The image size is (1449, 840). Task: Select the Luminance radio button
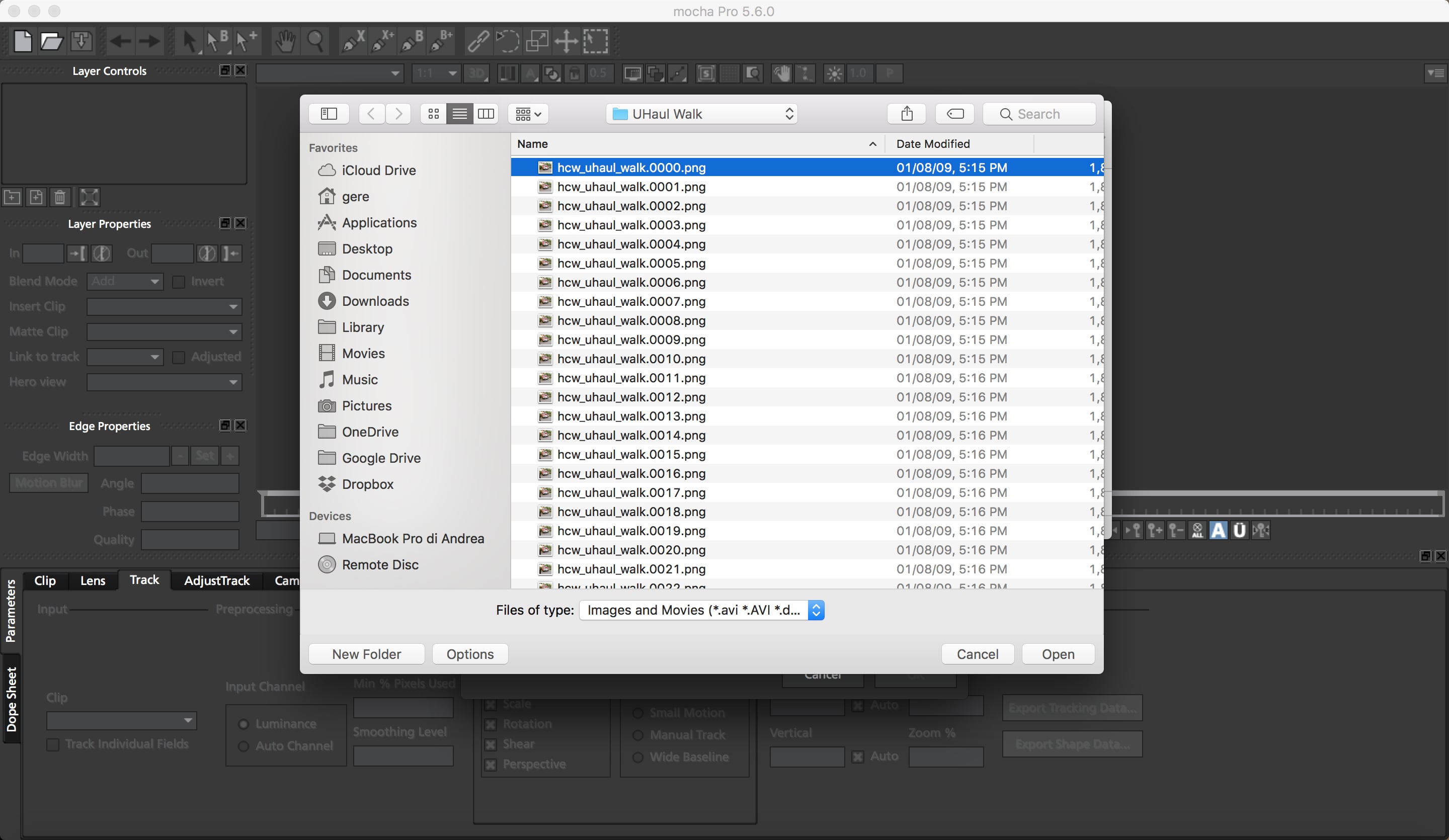click(x=243, y=724)
